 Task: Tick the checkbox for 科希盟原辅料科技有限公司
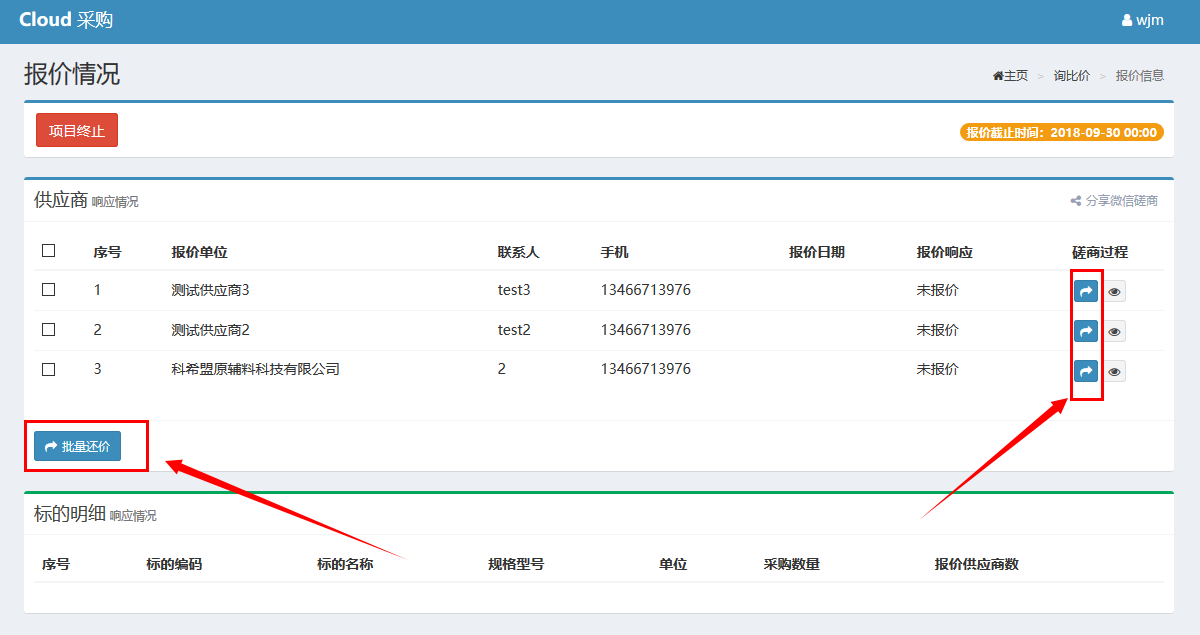coord(48,369)
